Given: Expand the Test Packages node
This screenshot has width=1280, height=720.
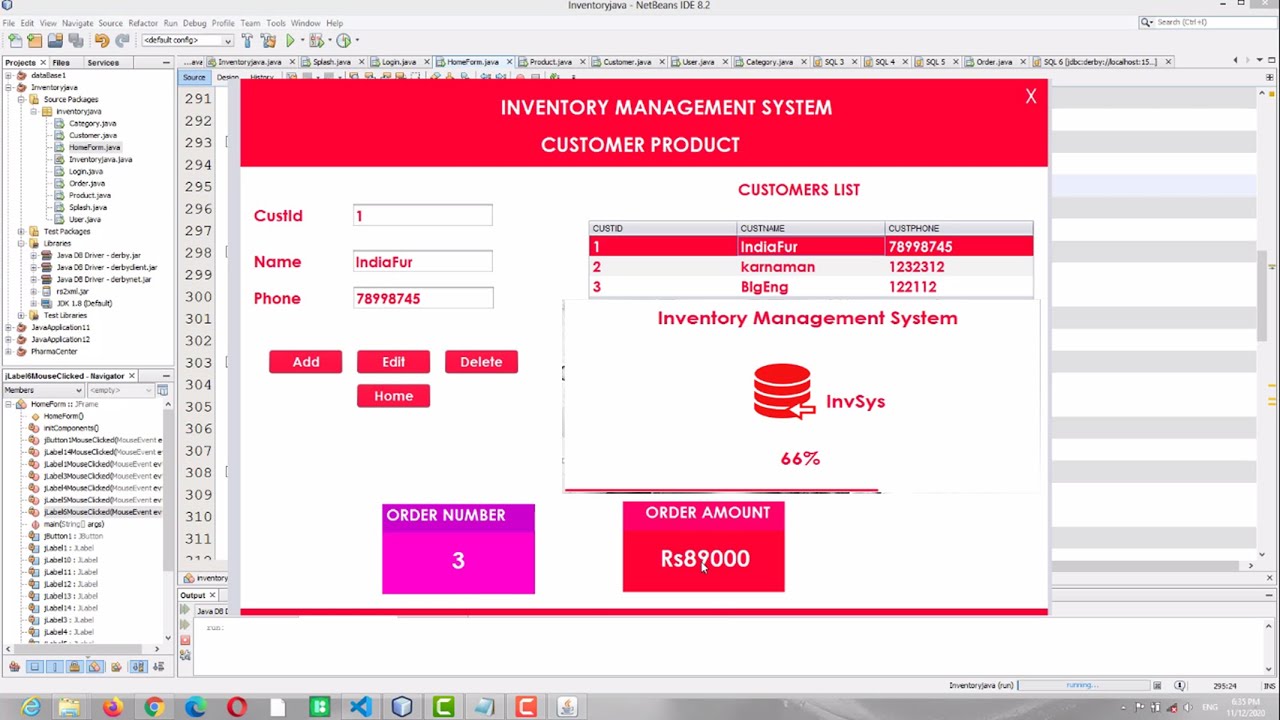Looking at the screenshot, I should (x=21, y=231).
